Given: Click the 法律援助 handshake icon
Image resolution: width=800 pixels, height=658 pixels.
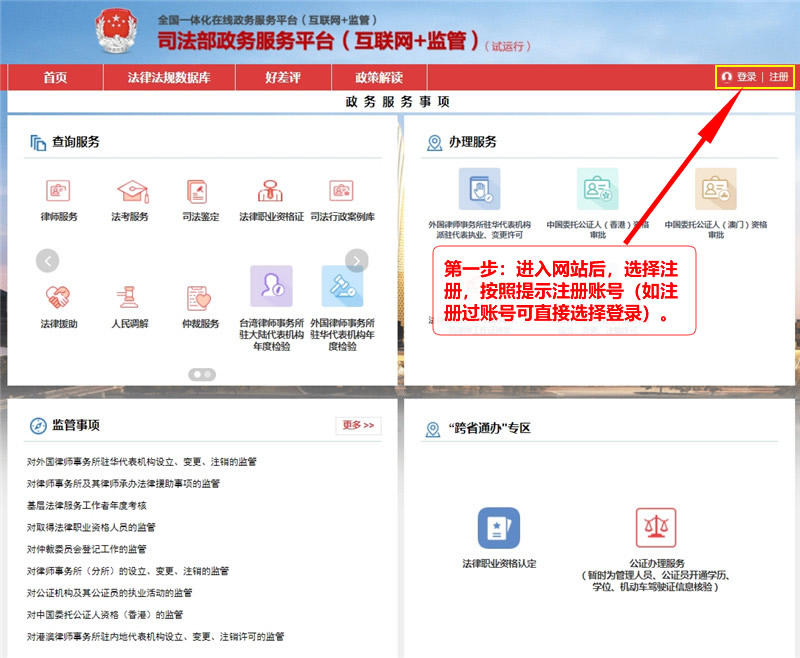Looking at the screenshot, I should (x=58, y=298).
